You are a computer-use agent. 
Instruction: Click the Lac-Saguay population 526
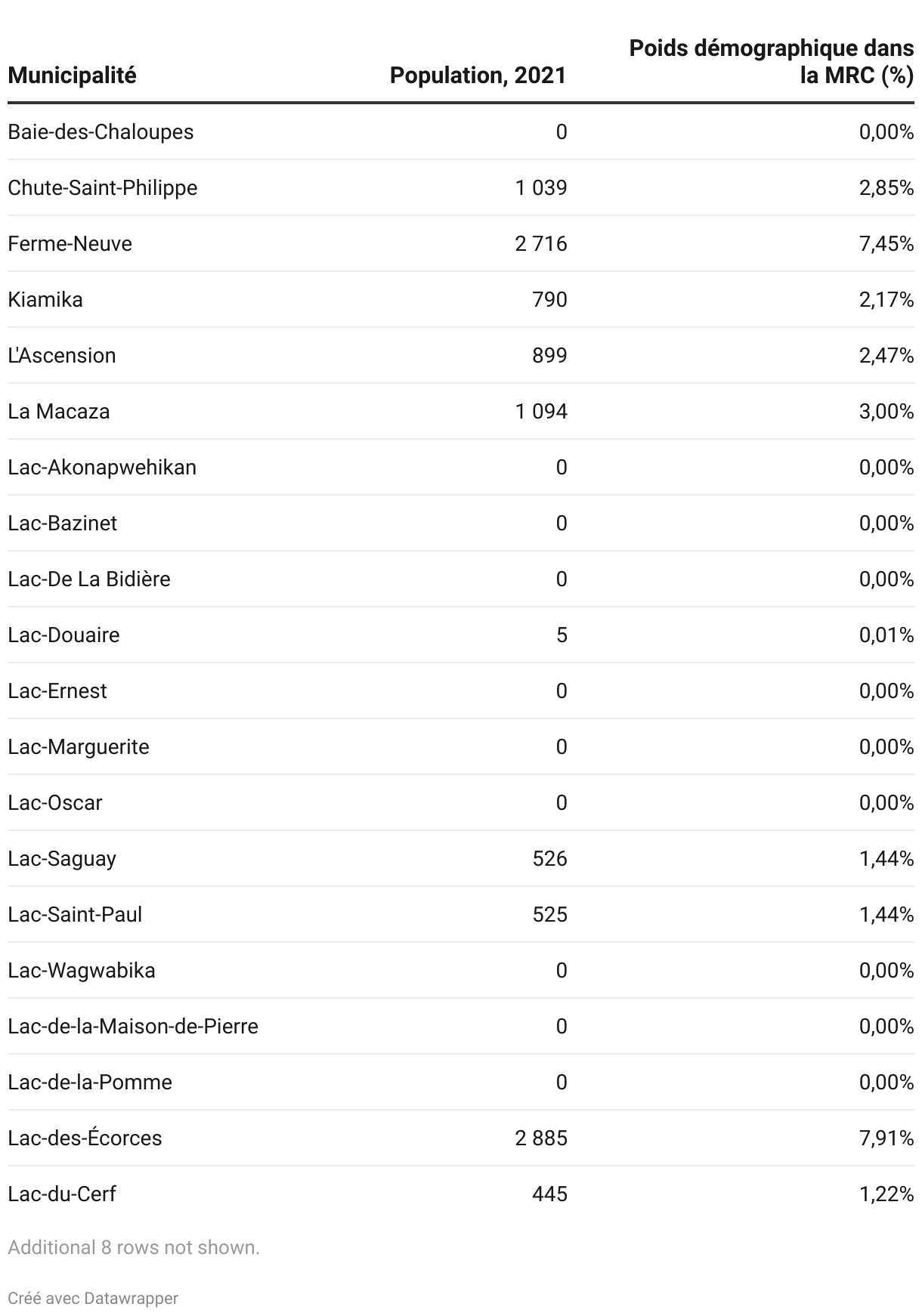pos(549,859)
